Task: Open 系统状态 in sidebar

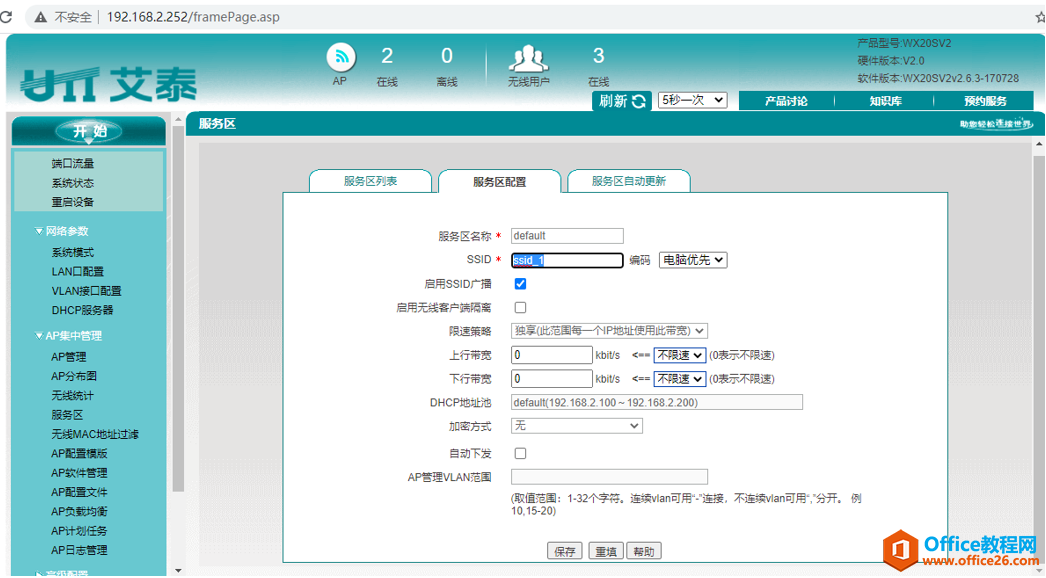Action: (73, 183)
